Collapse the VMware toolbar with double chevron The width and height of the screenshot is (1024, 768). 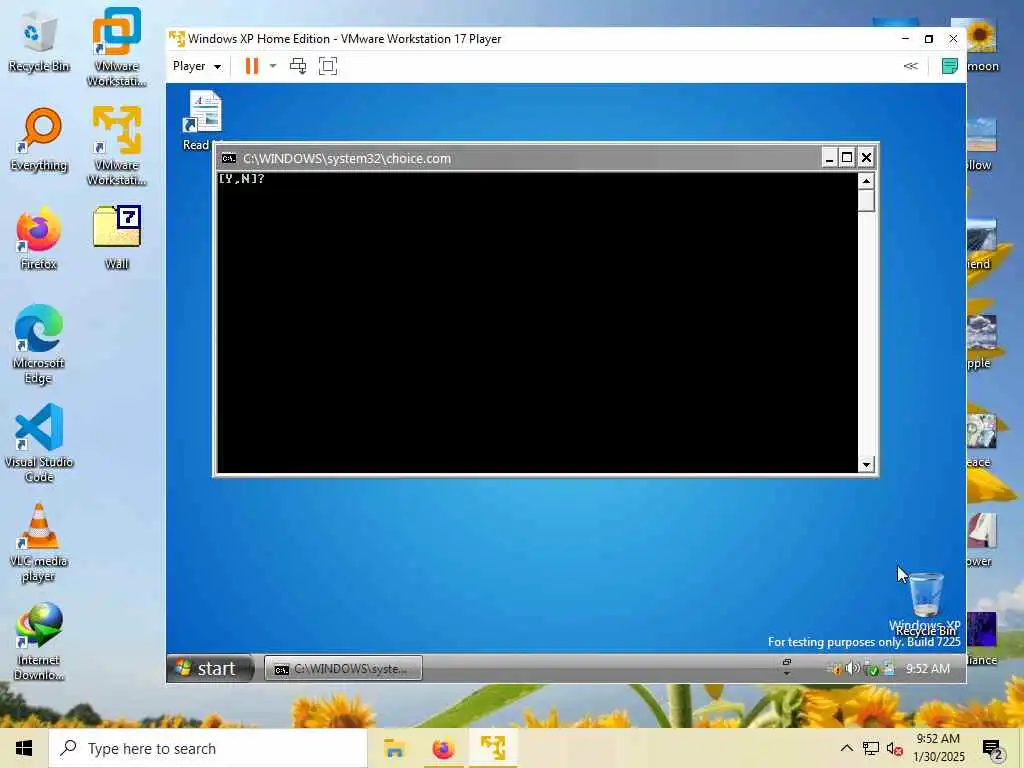point(910,66)
